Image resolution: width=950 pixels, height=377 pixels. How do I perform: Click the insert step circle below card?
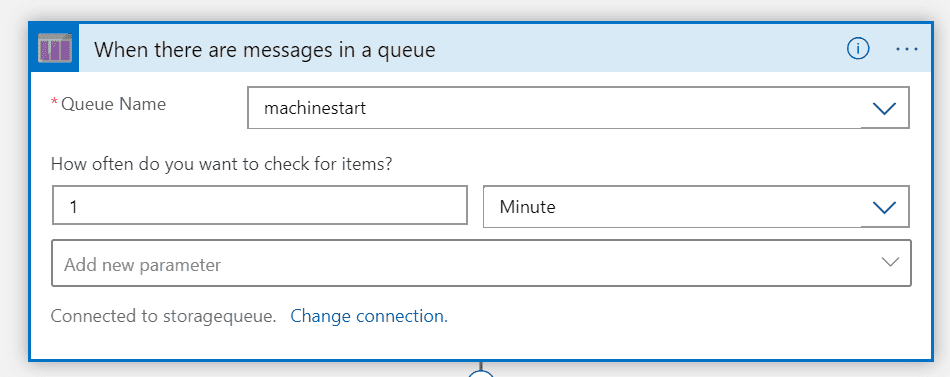click(483, 374)
